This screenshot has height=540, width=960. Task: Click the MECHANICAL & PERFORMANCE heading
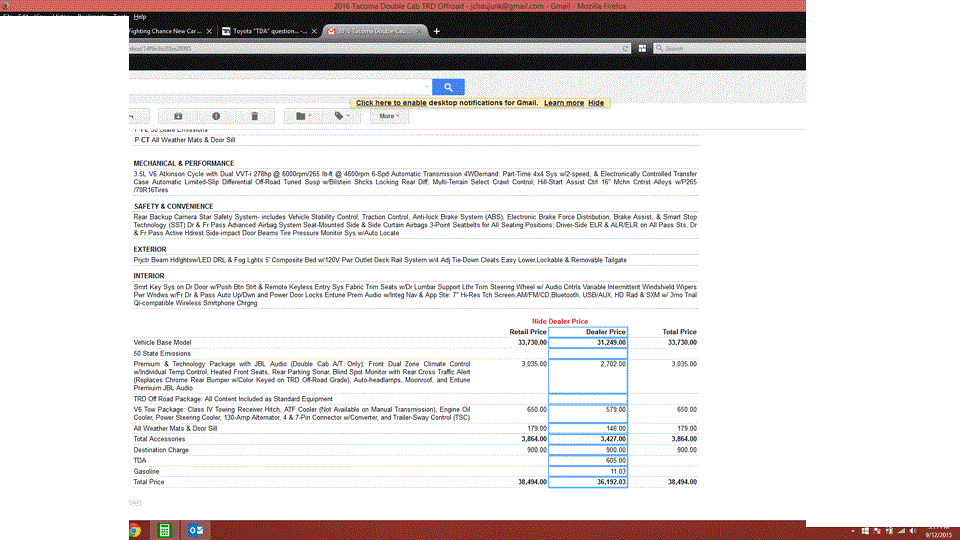pos(184,163)
